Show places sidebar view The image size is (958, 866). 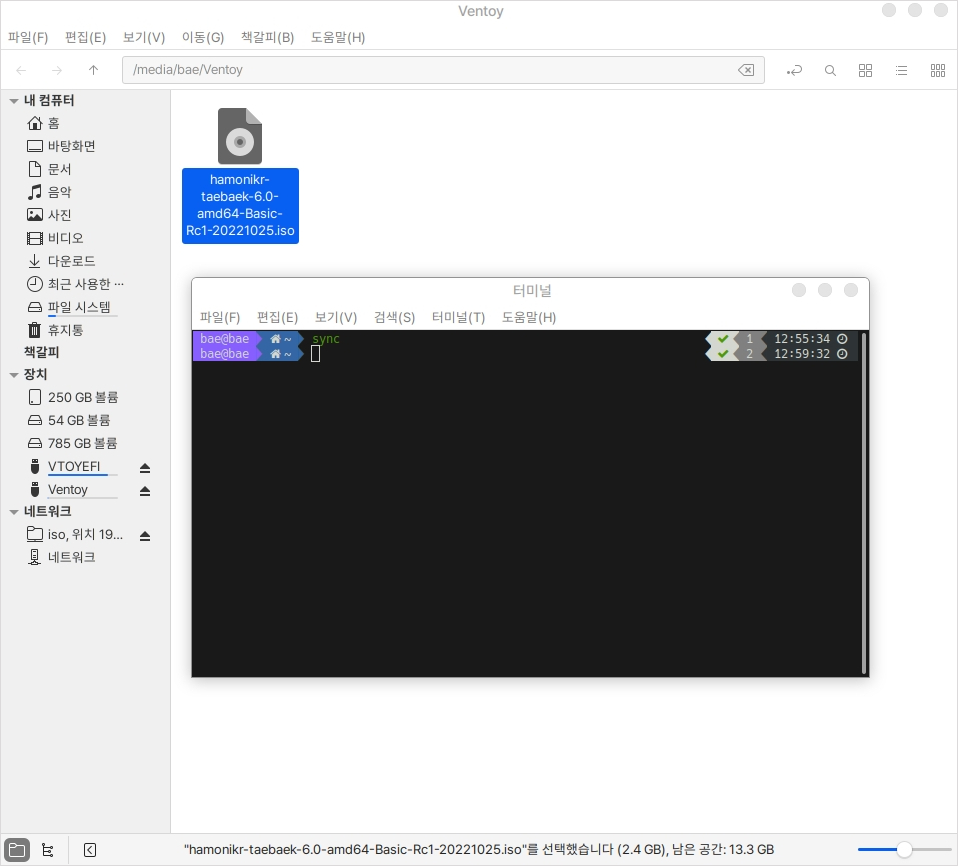[x=18, y=850]
